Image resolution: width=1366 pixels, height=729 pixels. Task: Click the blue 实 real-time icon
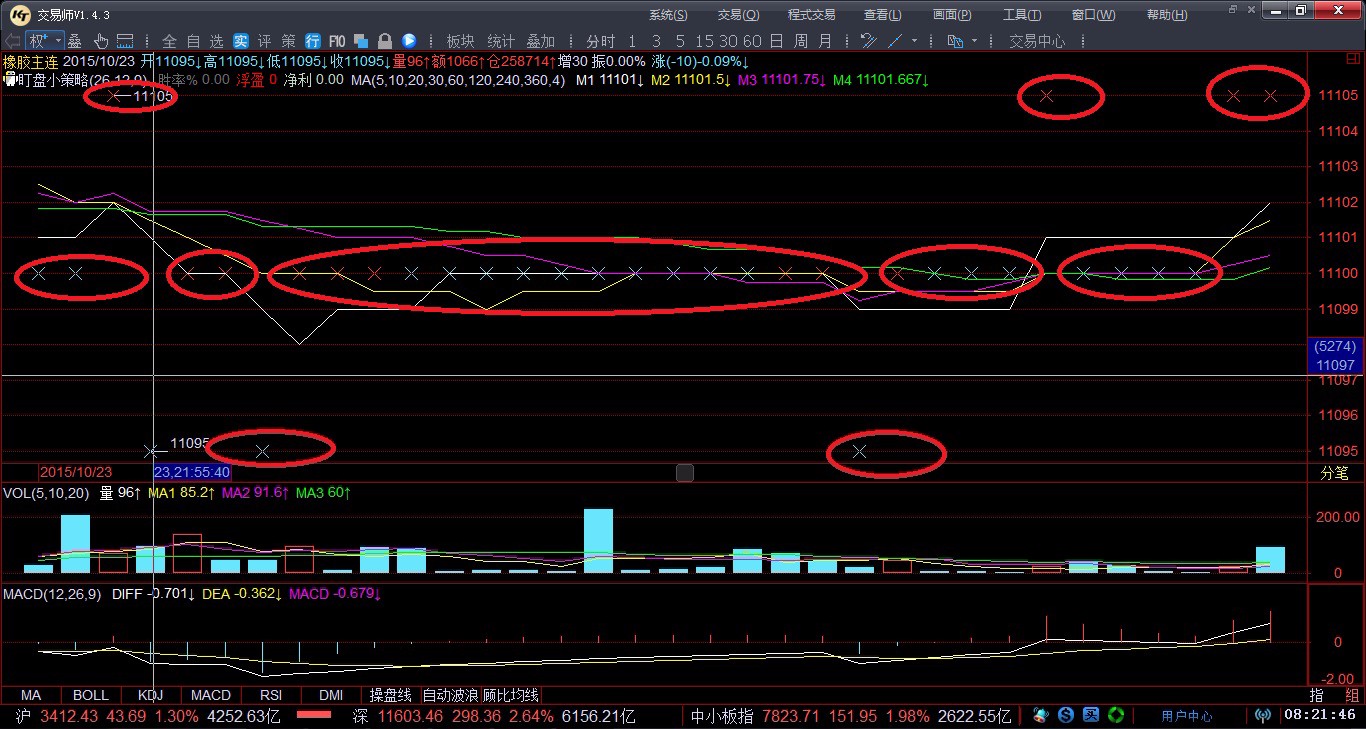(x=241, y=41)
